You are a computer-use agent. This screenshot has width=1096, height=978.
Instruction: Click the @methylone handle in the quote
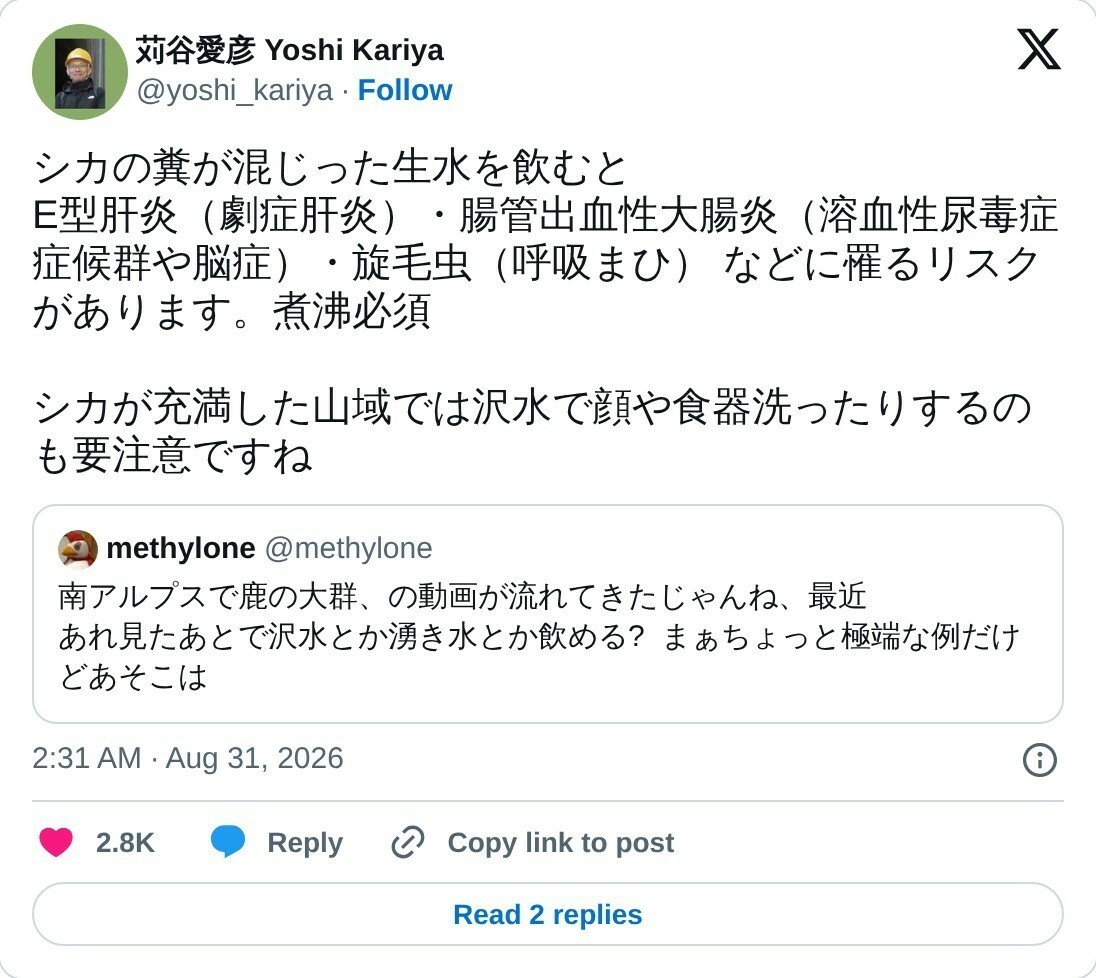point(349,549)
